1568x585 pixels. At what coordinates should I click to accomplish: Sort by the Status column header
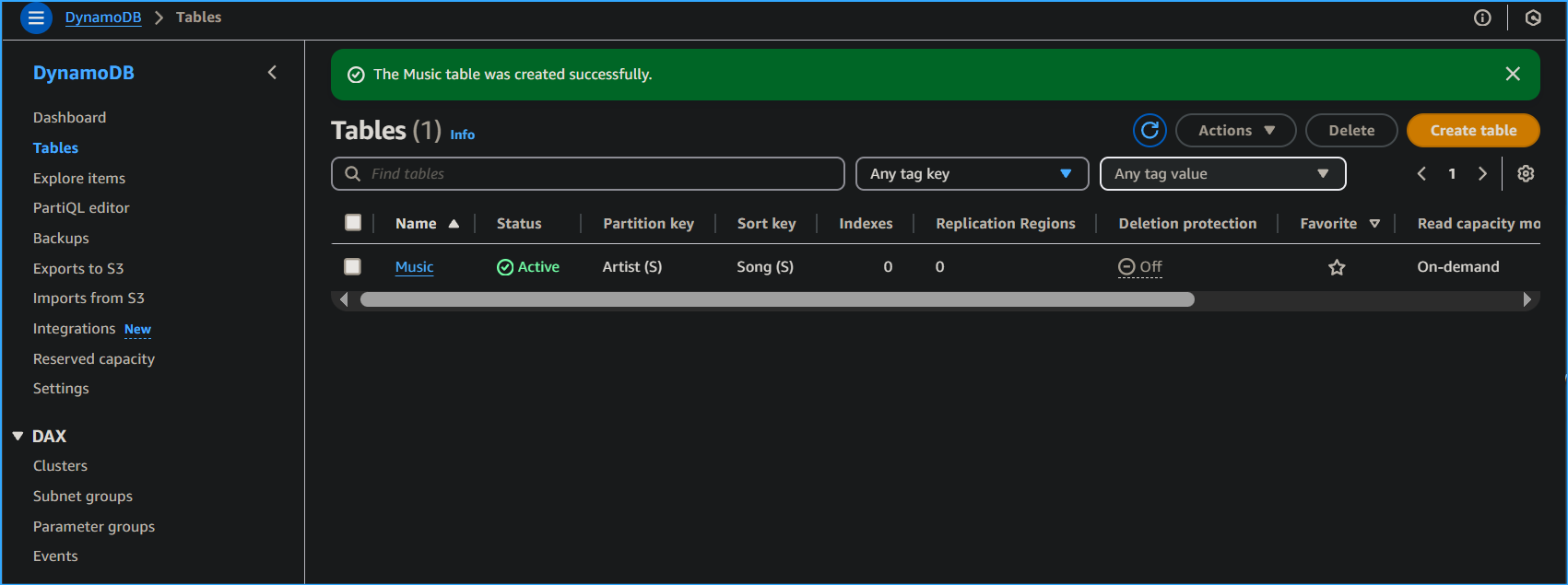tap(519, 224)
